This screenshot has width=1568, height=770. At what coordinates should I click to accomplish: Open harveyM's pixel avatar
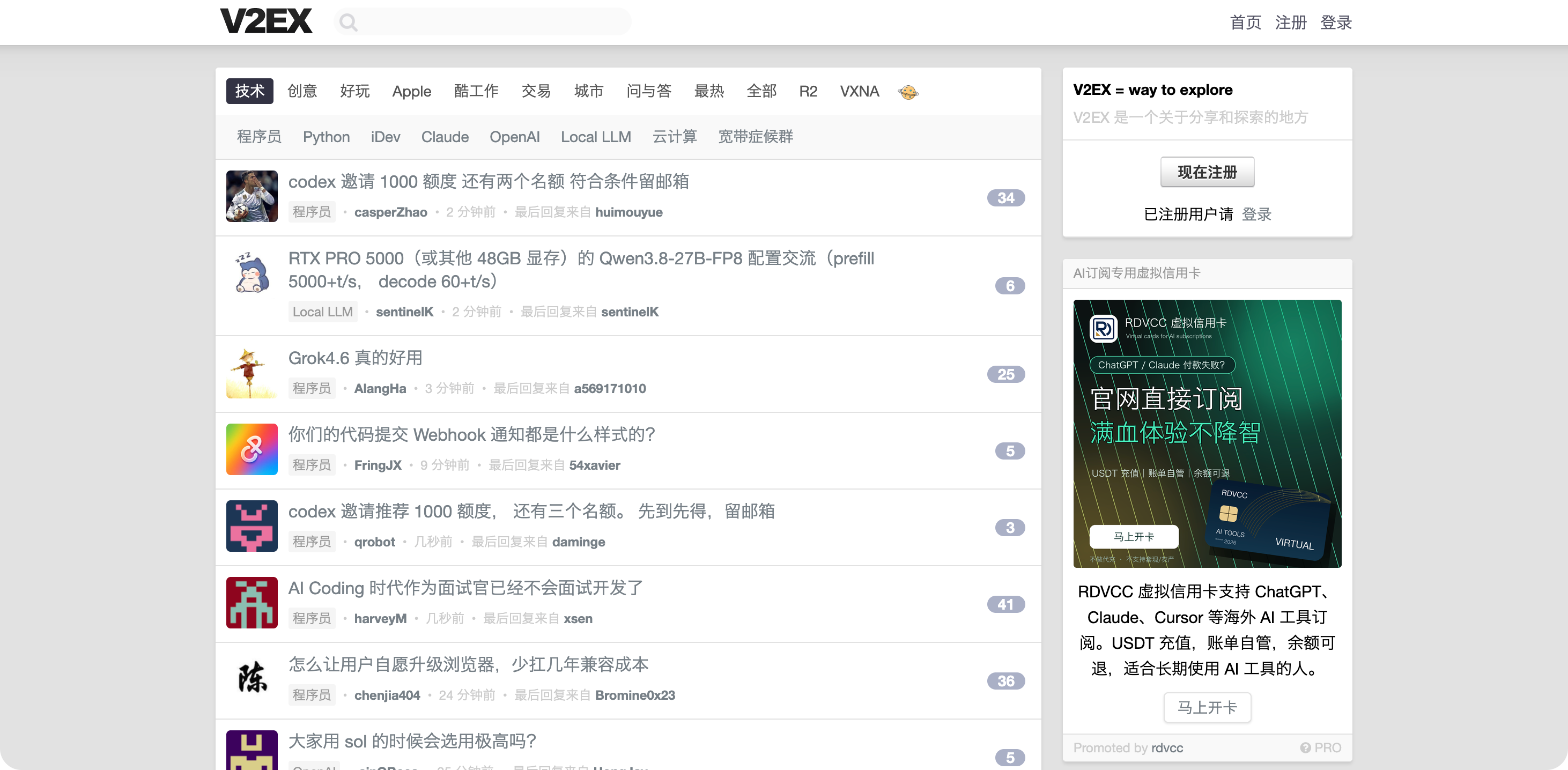pyautogui.click(x=252, y=603)
